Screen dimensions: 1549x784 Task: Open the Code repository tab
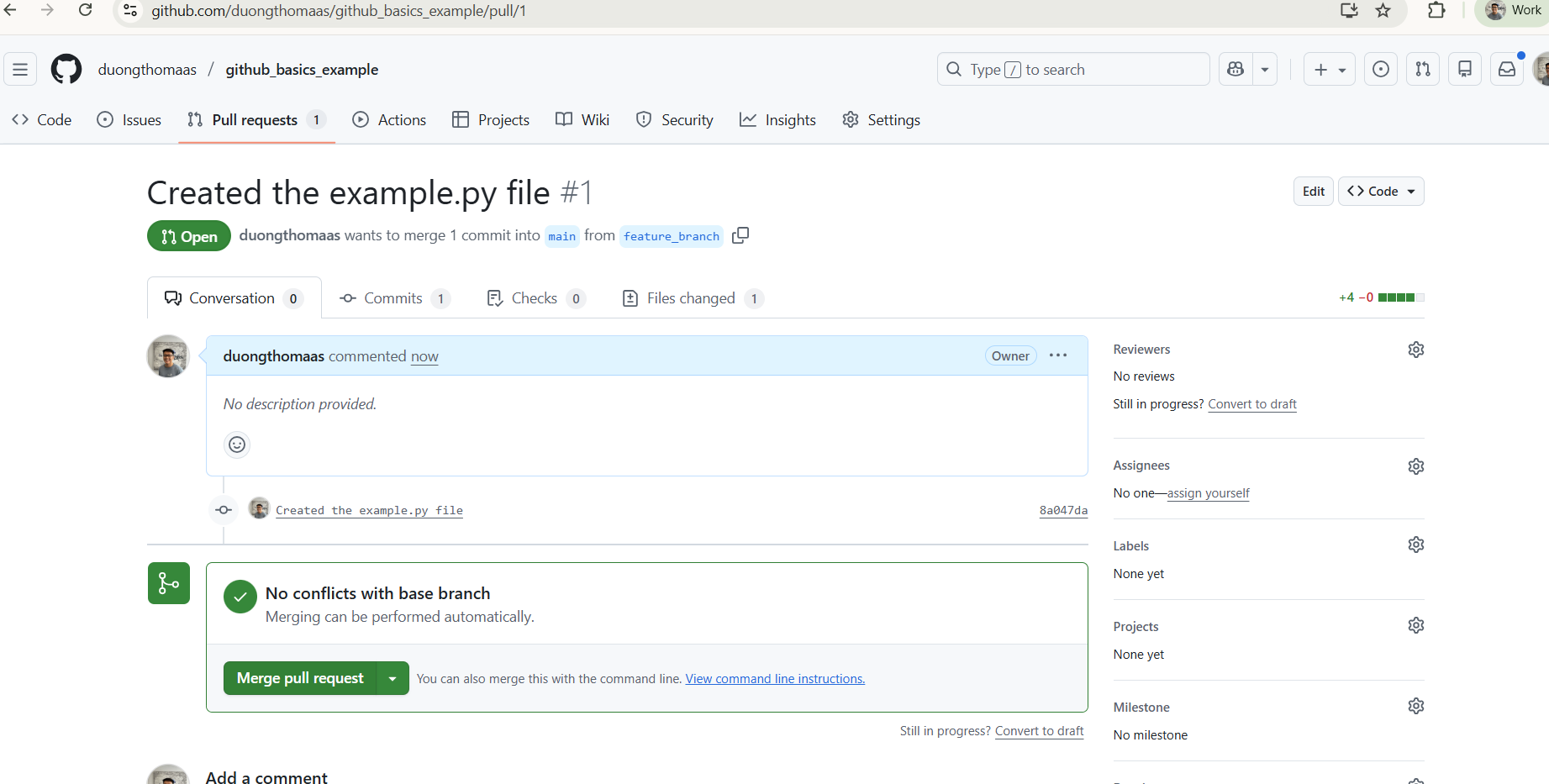point(42,120)
